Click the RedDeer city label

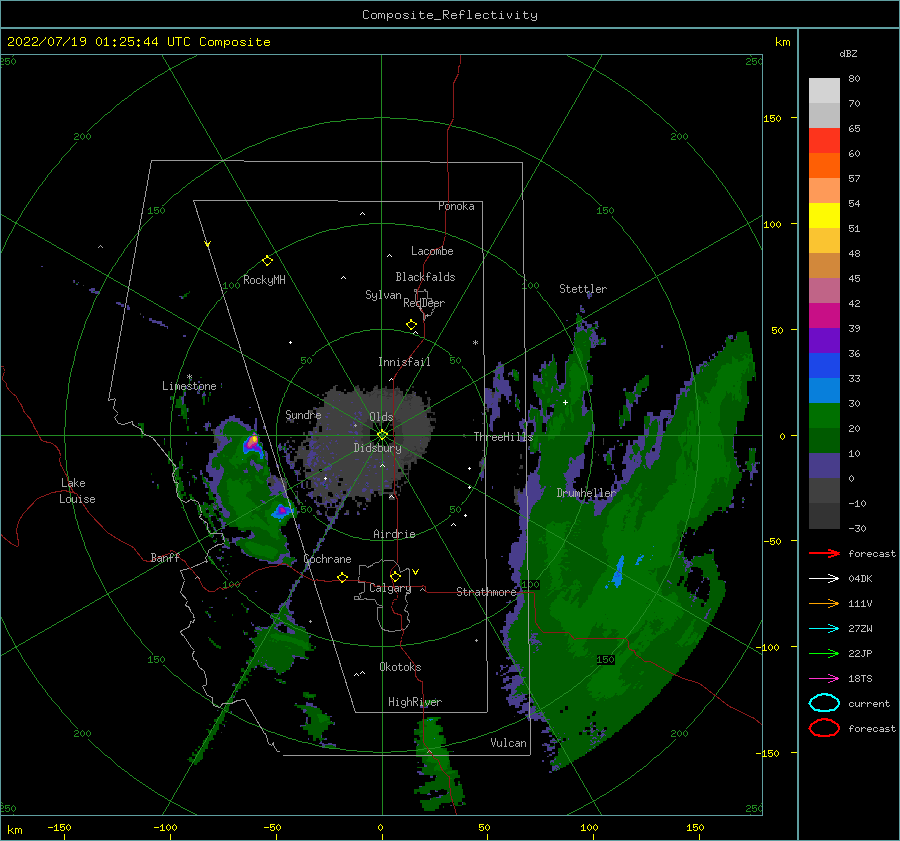(424, 303)
